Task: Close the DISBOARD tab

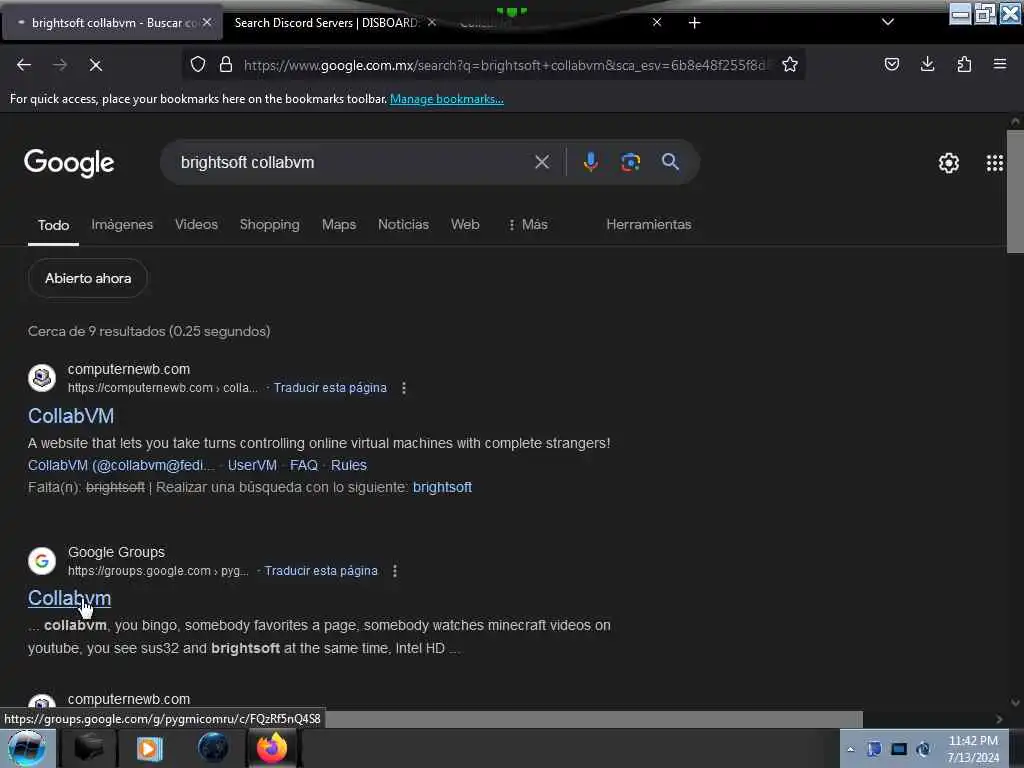Action: [432, 22]
